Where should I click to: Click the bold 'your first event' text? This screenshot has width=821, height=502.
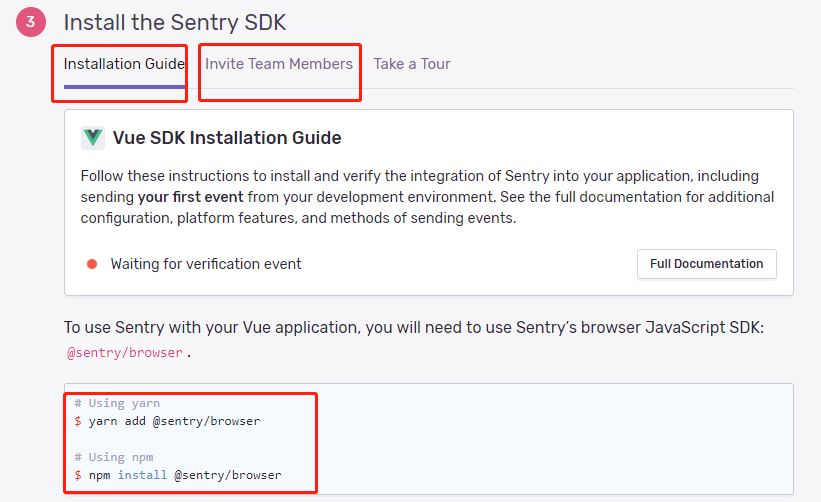pos(194,196)
